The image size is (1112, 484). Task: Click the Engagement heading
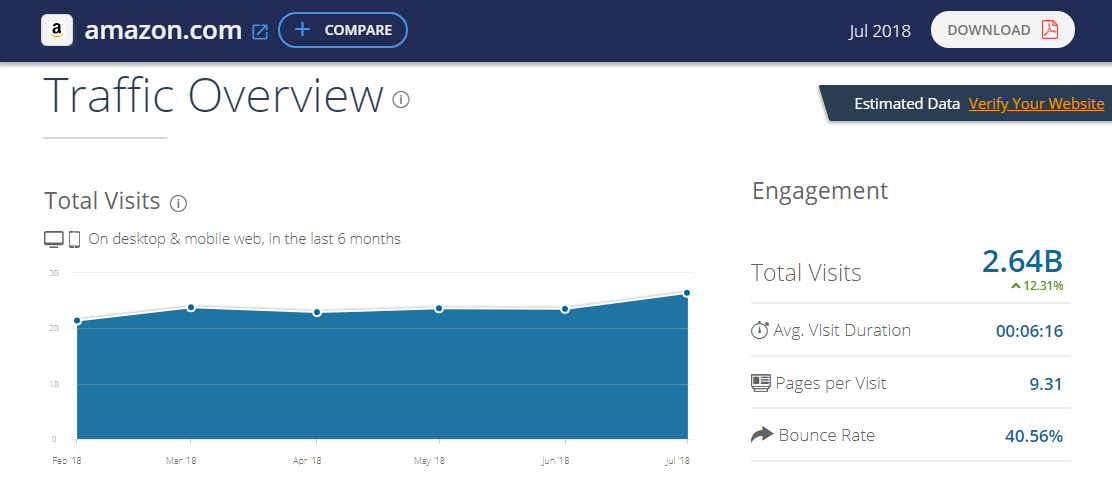click(x=819, y=190)
